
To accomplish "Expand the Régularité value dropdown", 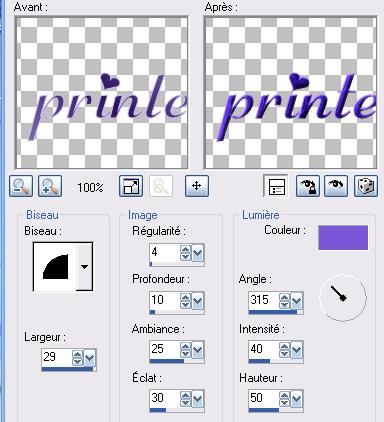I will [x=197, y=253].
